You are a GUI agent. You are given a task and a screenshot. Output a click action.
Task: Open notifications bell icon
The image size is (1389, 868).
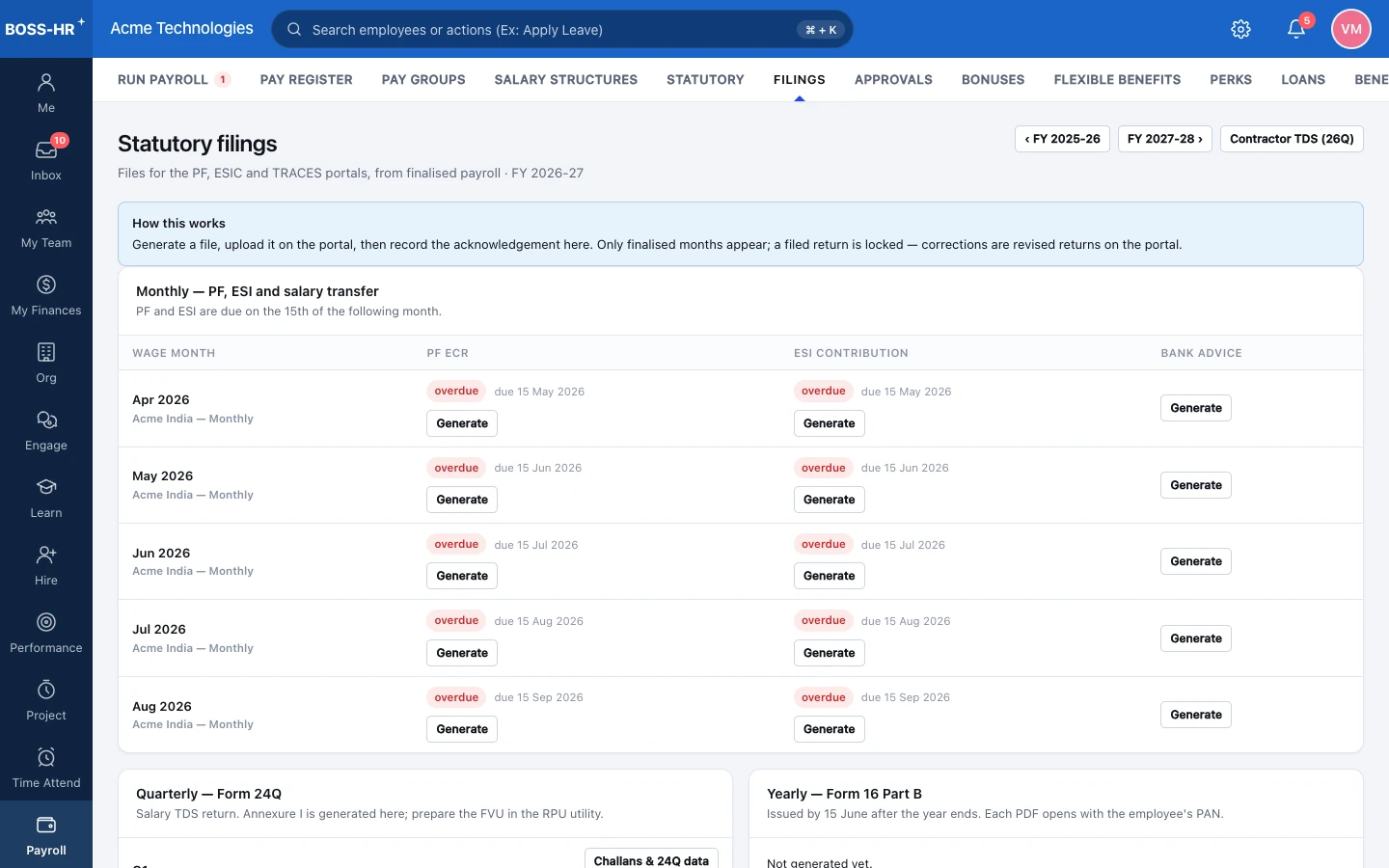(1296, 29)
